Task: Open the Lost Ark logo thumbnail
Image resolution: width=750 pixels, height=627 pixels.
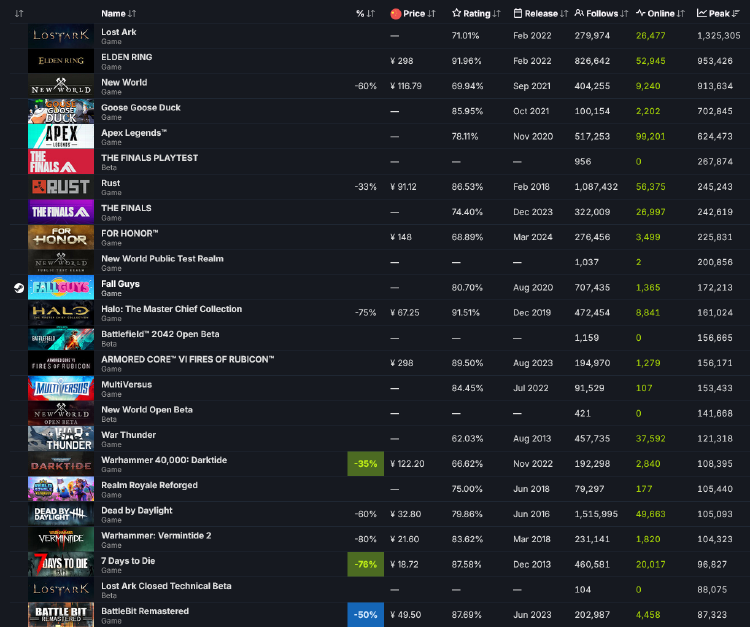Action: tap(61, 35)
